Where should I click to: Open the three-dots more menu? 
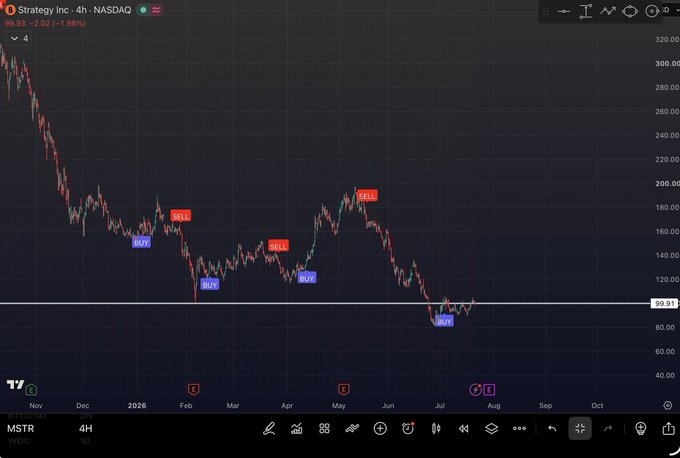519,429
